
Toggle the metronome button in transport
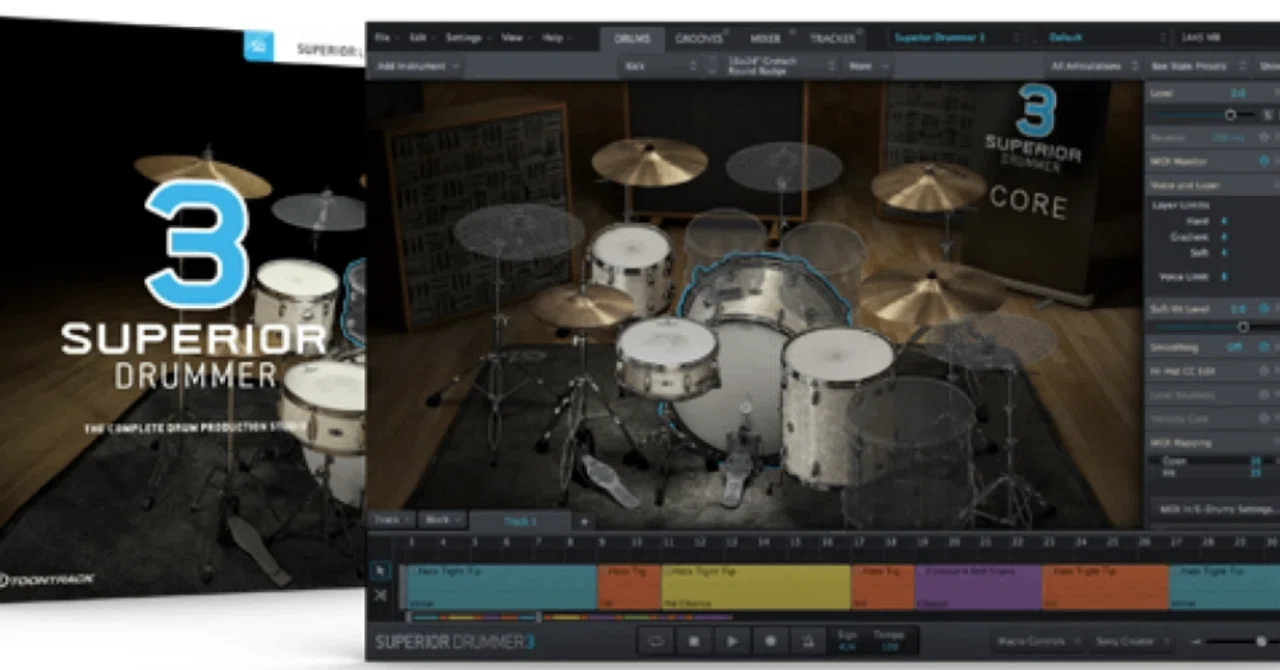(x=807, y=641)
